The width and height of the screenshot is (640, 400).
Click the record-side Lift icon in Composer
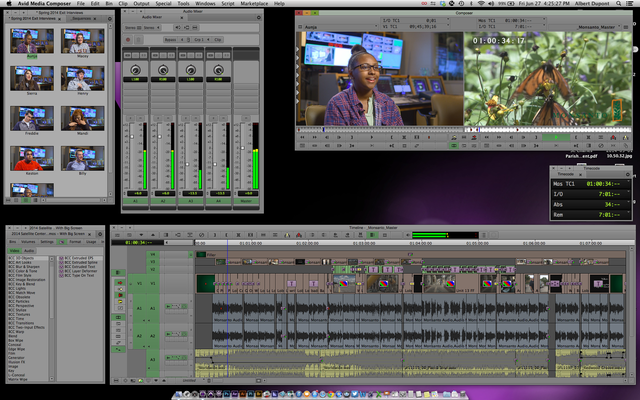(625, 137)
